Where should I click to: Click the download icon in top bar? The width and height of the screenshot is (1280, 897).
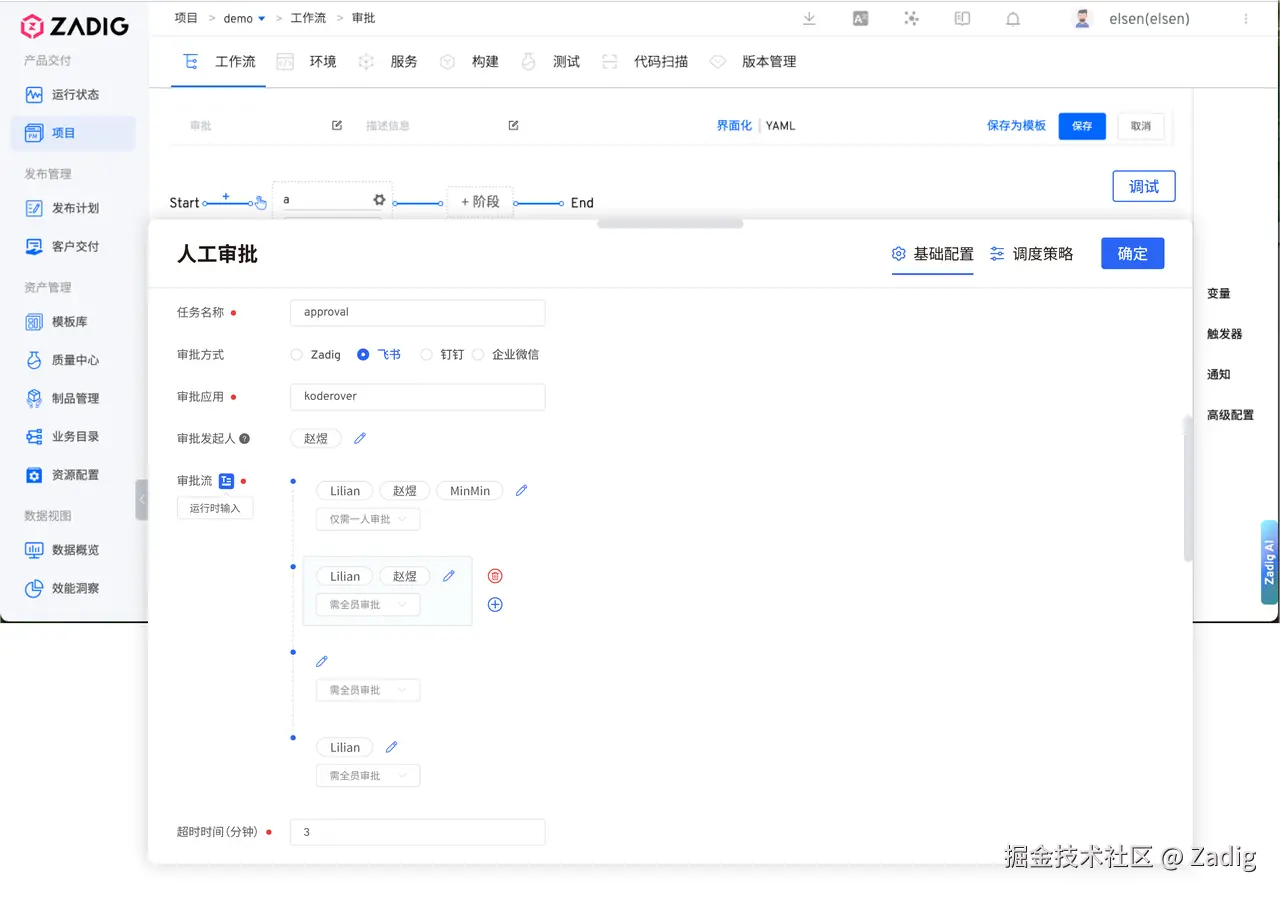coord(809,18)
